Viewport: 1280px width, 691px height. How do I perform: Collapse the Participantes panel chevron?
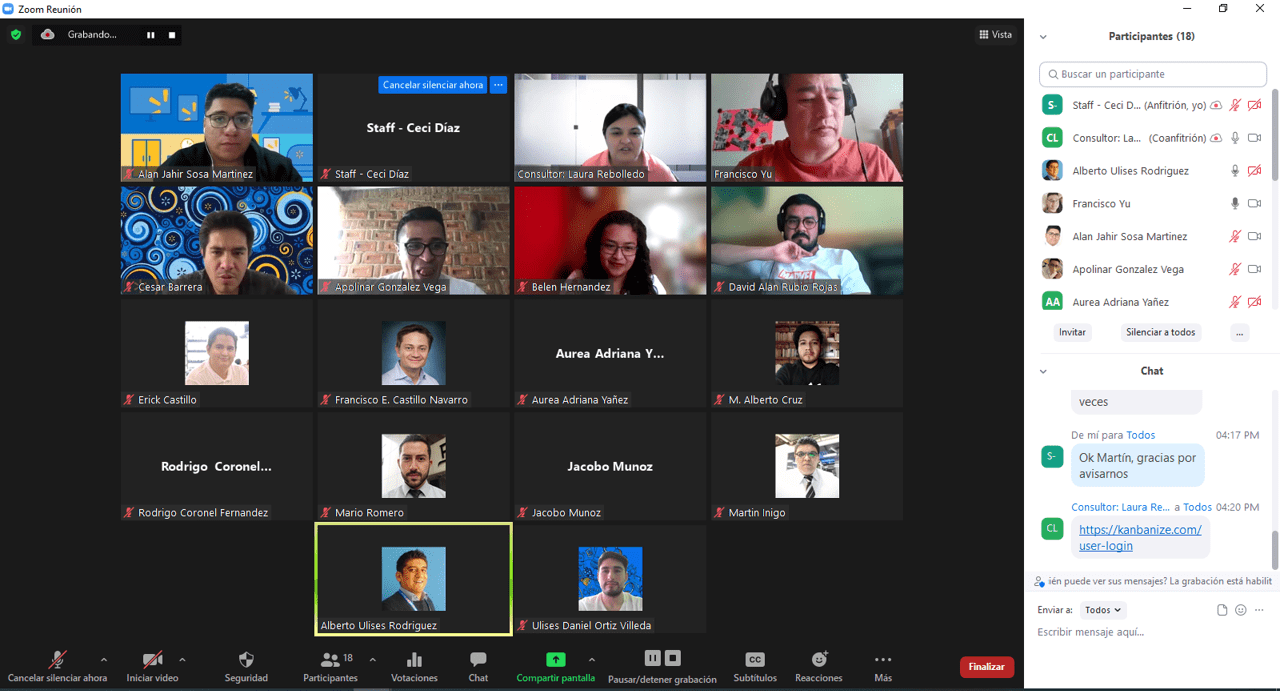(1043, 37)
